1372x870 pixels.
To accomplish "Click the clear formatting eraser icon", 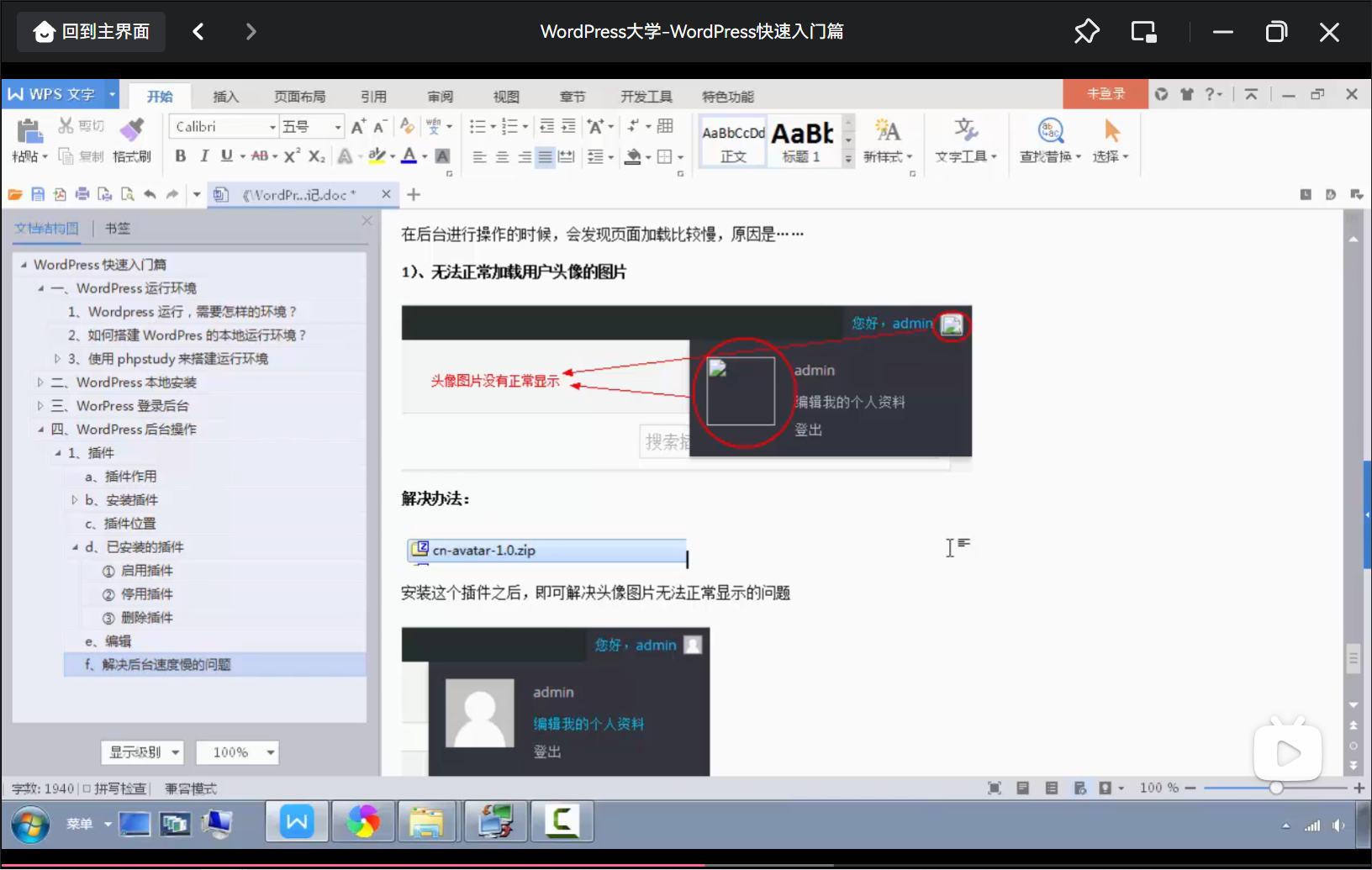I will tap(407, 126).
